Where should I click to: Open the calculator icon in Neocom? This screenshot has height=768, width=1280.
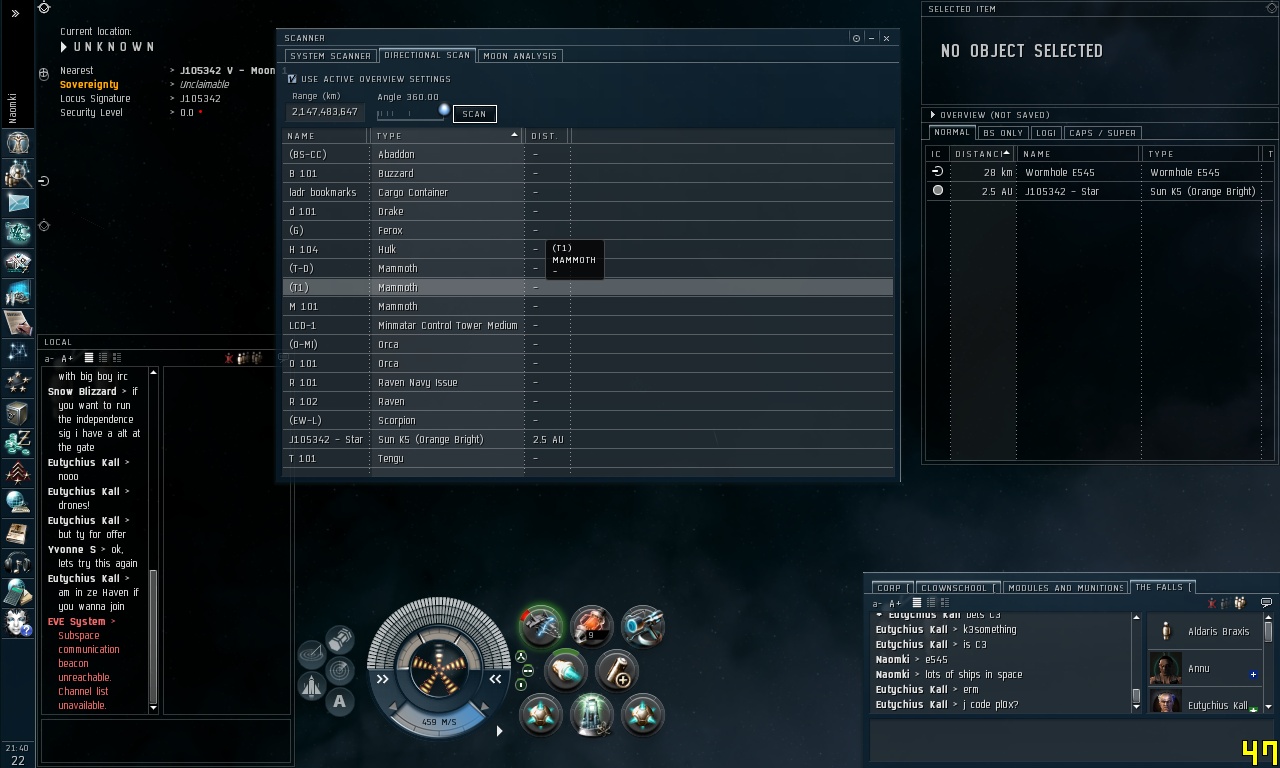18,592
